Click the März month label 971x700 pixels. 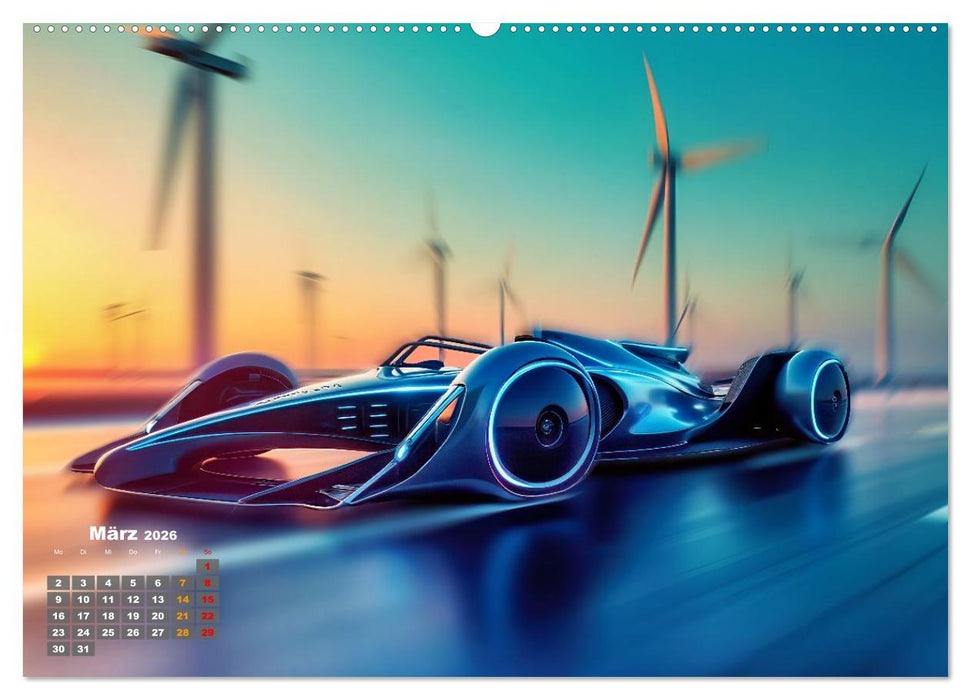click(112, 533)
